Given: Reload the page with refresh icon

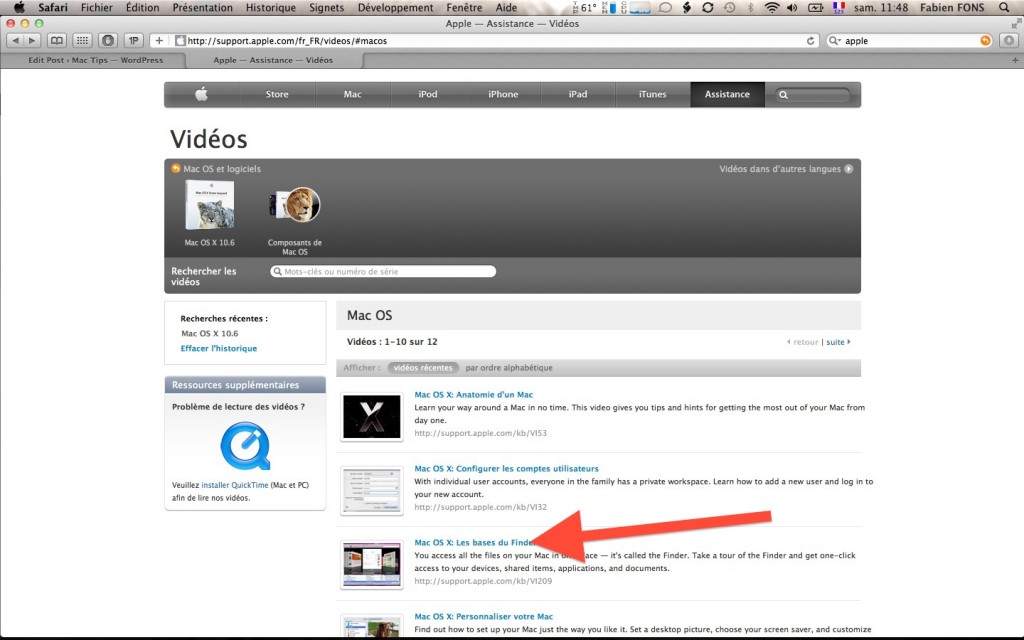Looking at the screenshot, I should tap(810, 40).
